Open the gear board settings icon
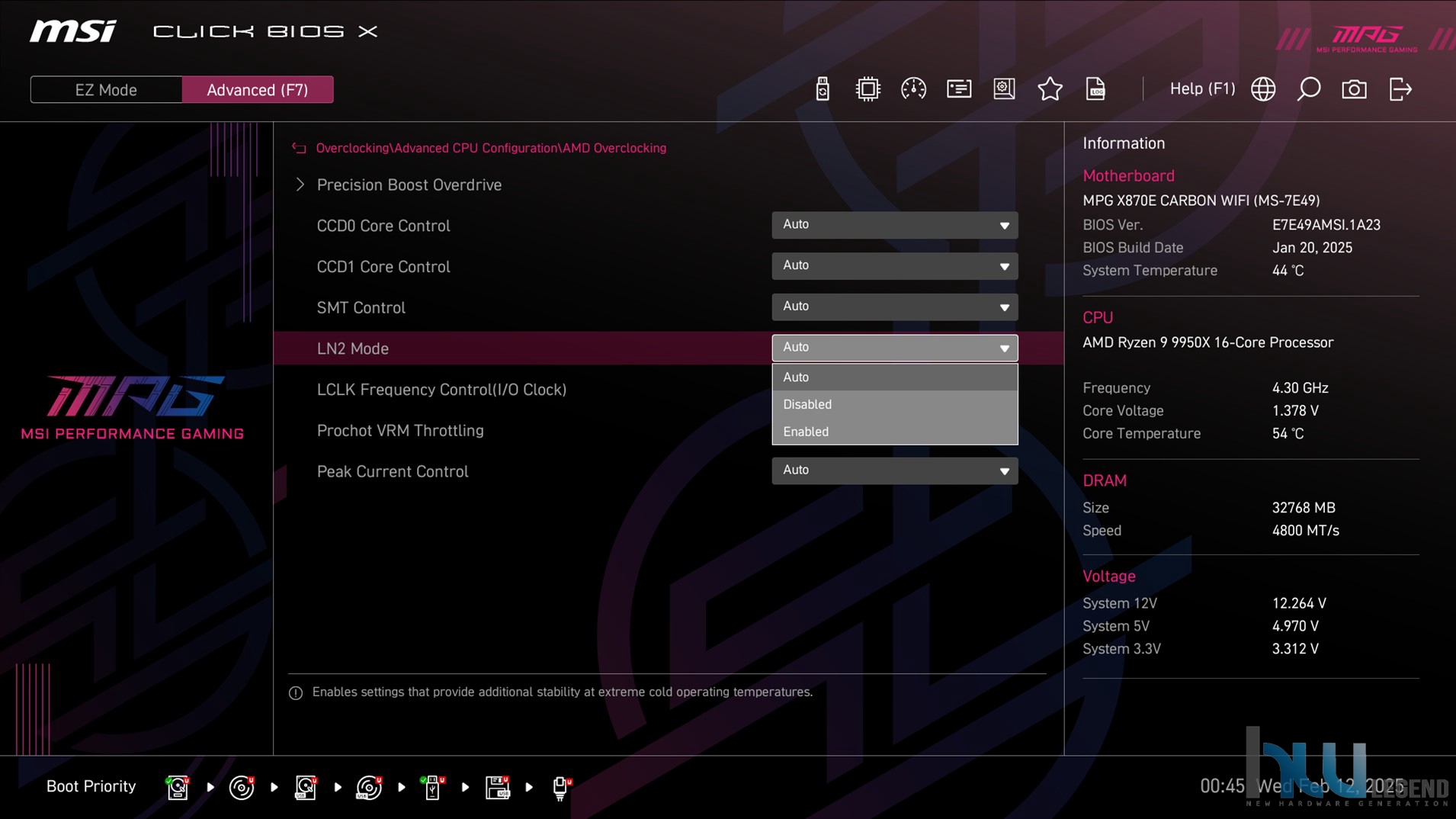The height and width of the screenshot is (819, 1456). (1004, 89)
